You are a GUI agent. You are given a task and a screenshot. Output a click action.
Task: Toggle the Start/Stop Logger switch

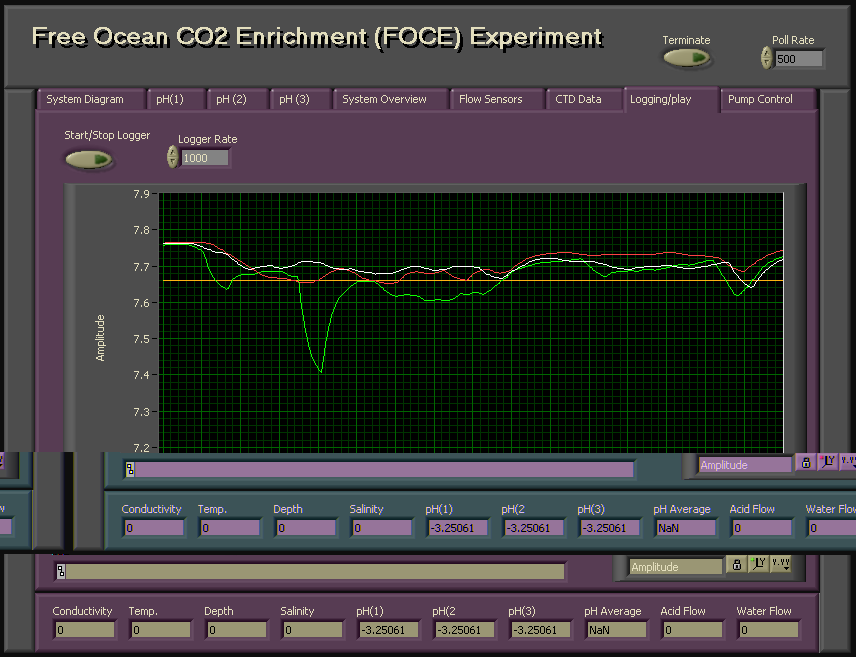pos(88,159)
